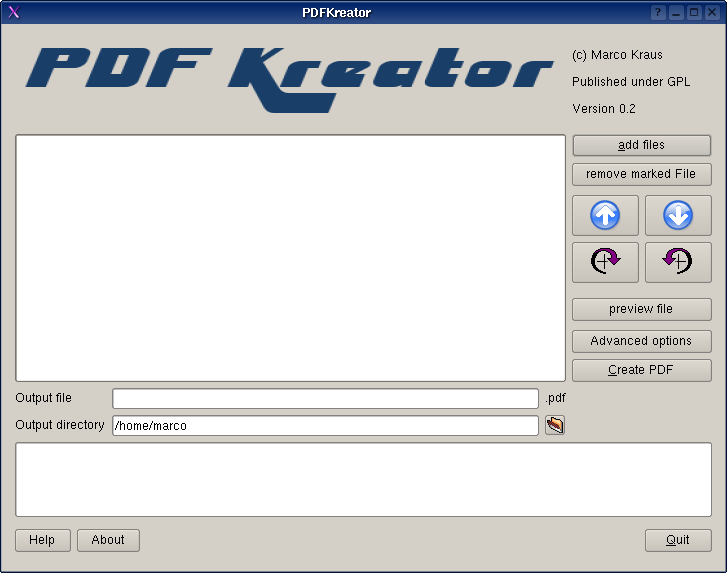Click the '(c) Marco Kraus' text
727x573 pixels.
pos(617,55)
